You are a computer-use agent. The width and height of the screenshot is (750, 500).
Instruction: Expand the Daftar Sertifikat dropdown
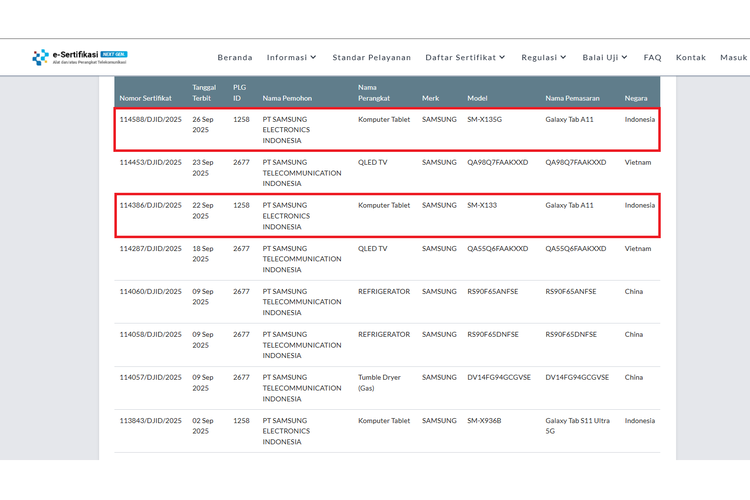[x=465, y=57]
